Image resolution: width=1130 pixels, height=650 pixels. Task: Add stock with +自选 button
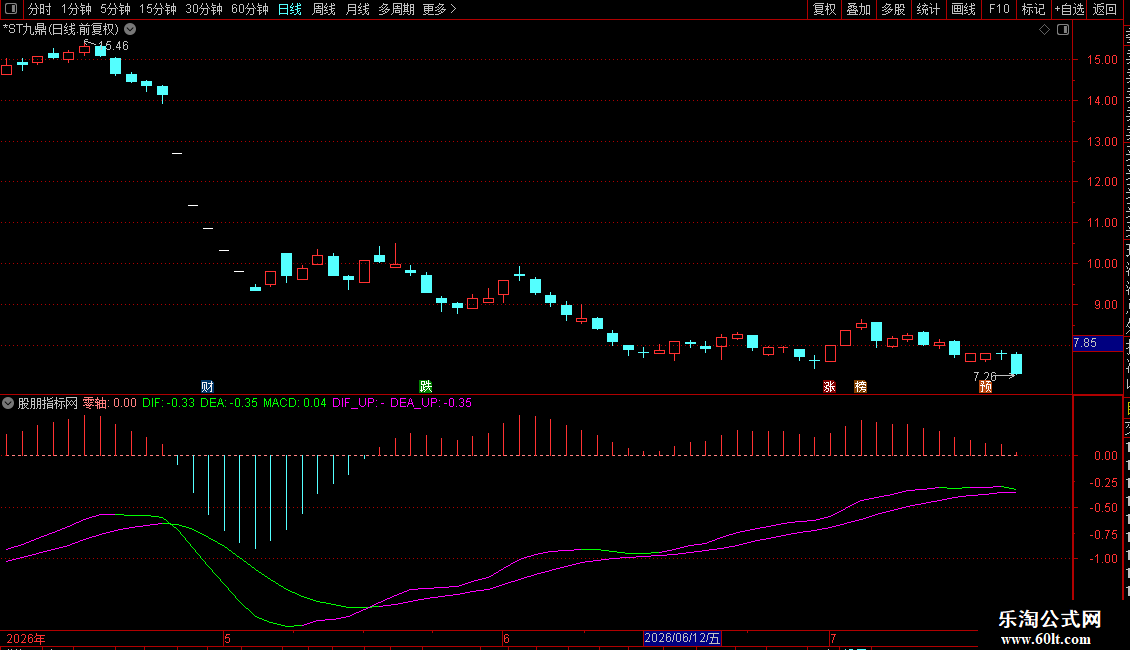tap(1069, 9)
